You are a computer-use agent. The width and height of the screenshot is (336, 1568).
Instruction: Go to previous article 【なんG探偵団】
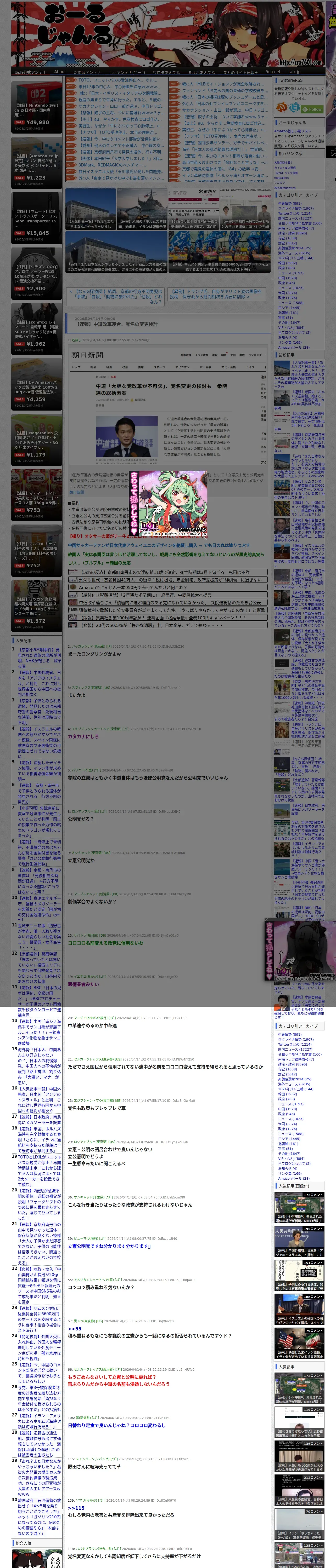click(116, 296)
